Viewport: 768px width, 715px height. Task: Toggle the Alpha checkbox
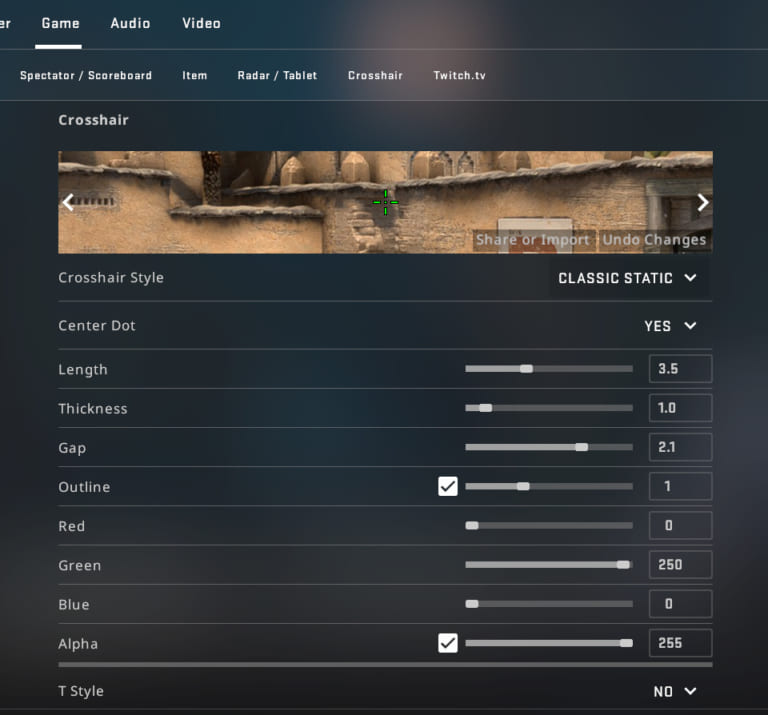tap(448, 643)
